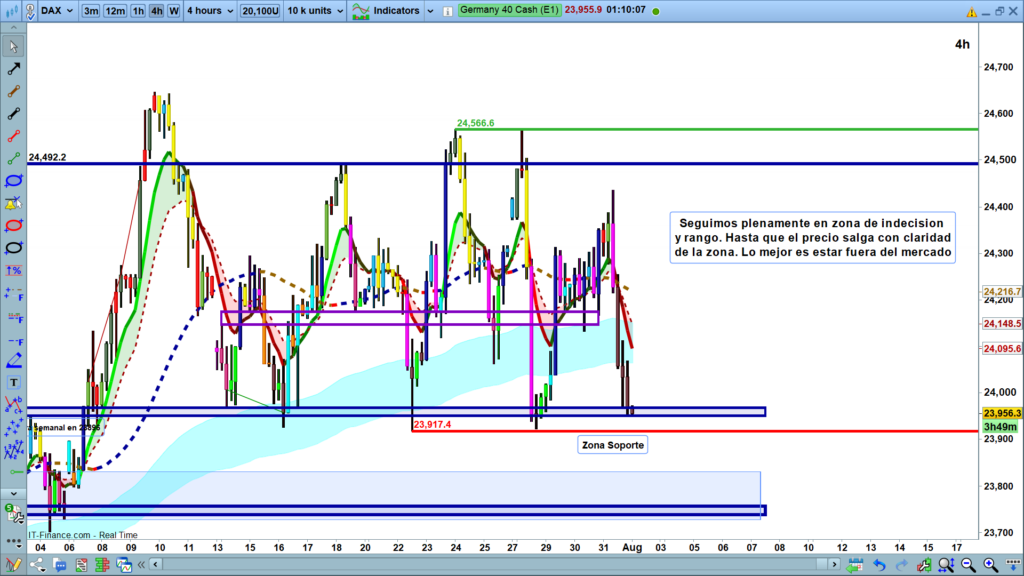Image resolution: width=1024 pixels, height=576 pixels.
Task: Click the 20,100U units button
Action: pyautogui.click(x=261, y=11)
